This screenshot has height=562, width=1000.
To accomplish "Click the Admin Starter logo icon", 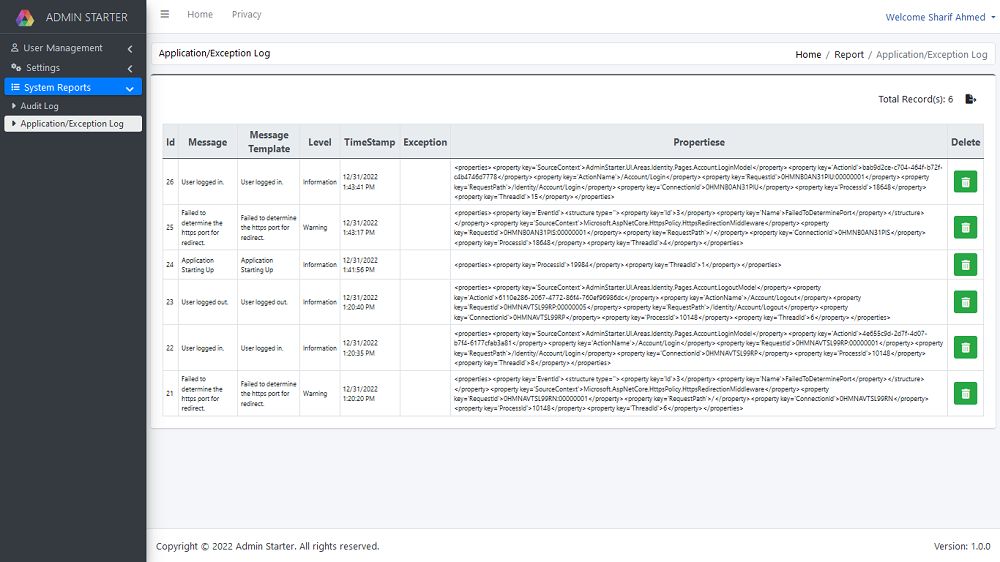I will tap(25, 17).
